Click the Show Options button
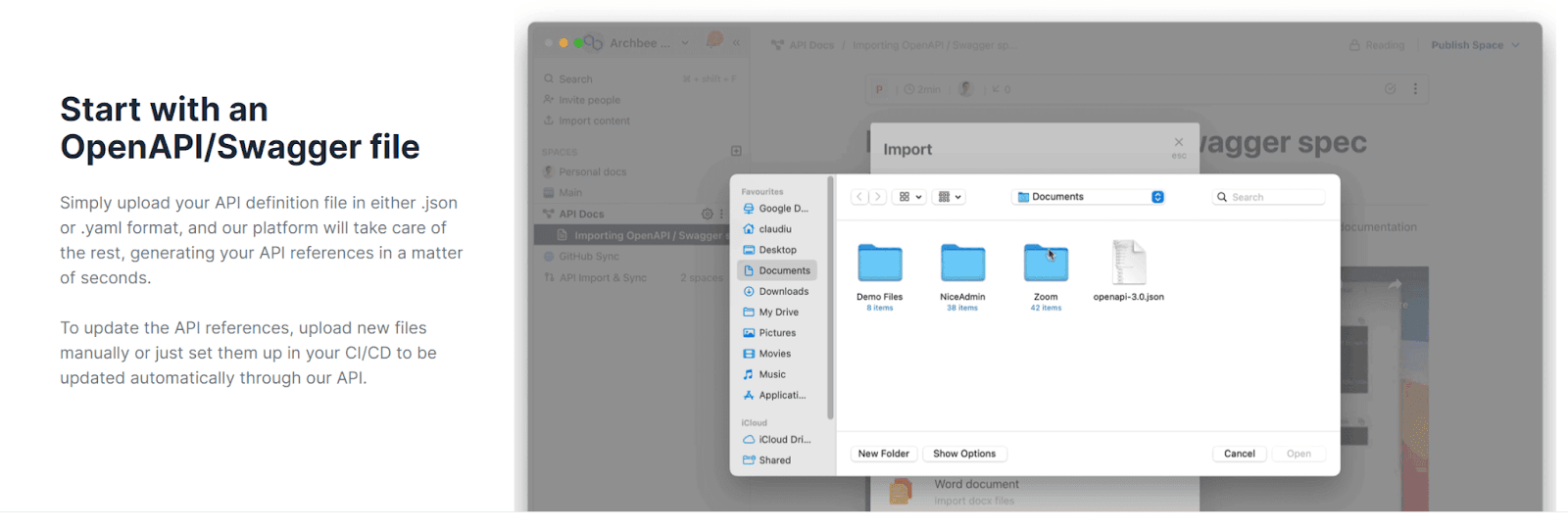 (x=964, y=454)
